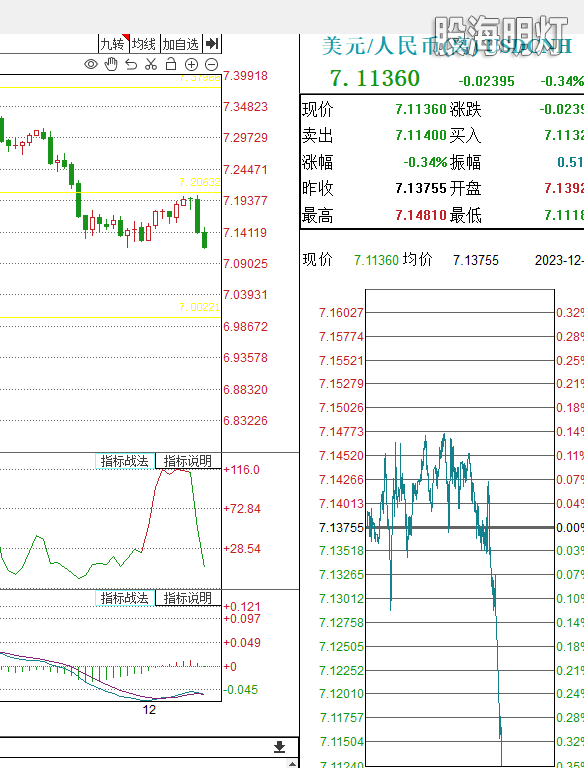Click the download arrow icon at bottom
Screen dimensions: 584x768
[280, 746]
